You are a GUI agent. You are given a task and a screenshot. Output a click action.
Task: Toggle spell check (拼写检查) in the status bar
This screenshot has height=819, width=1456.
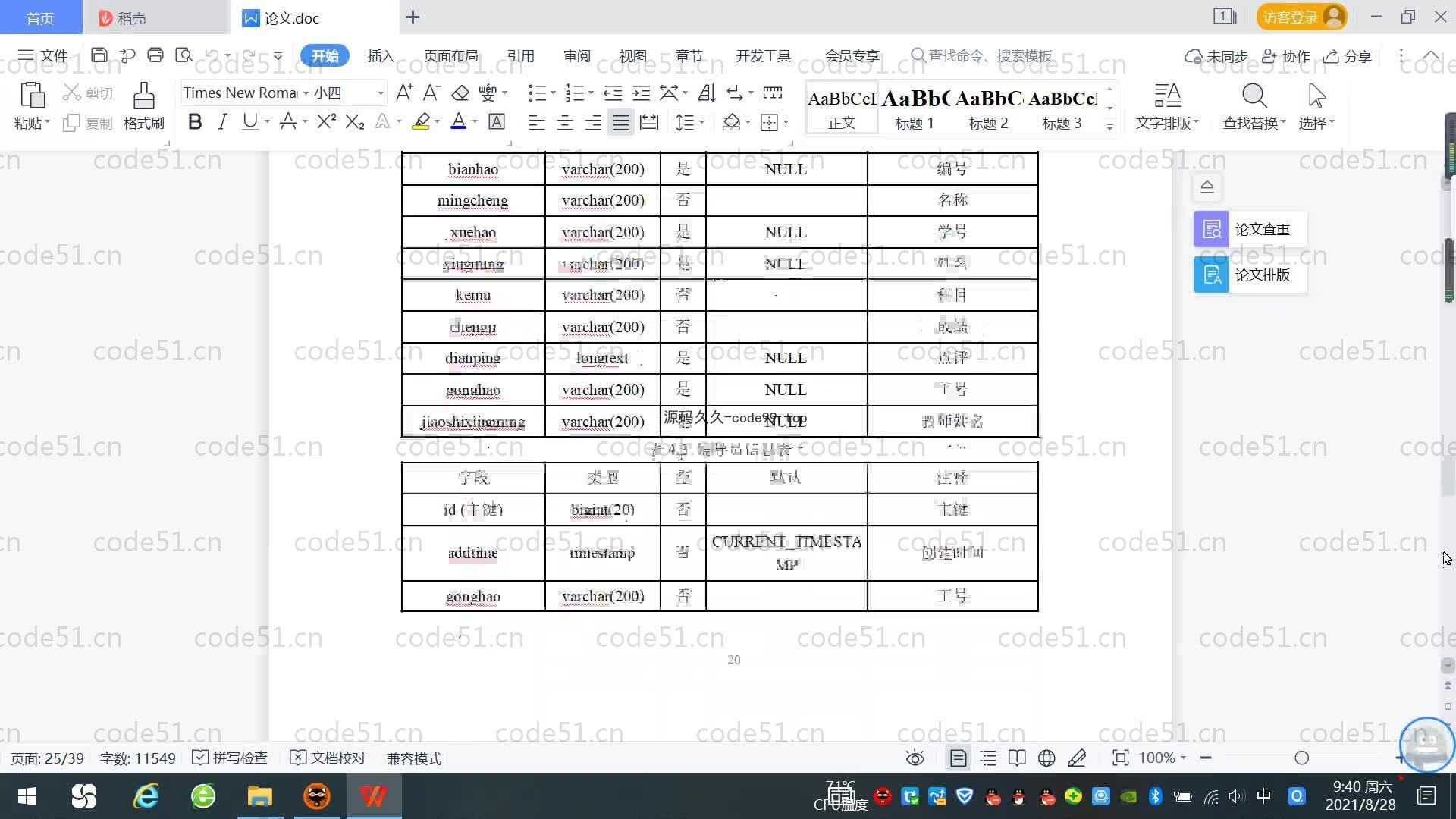tap(230, 758)
